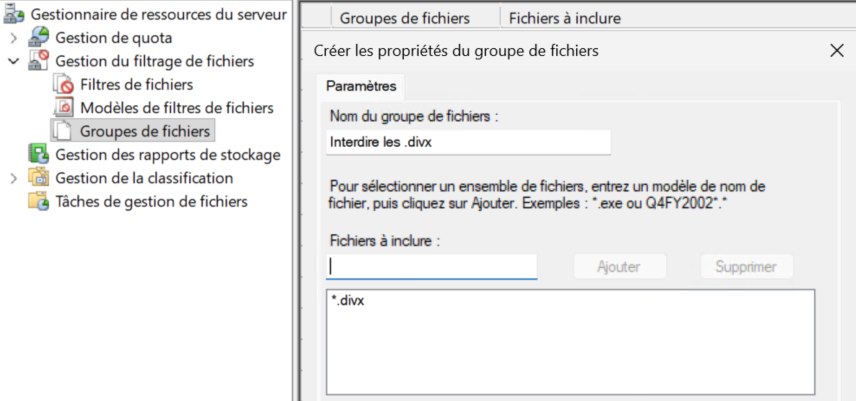Switch to the Paramètres tab

coord(360,87)
